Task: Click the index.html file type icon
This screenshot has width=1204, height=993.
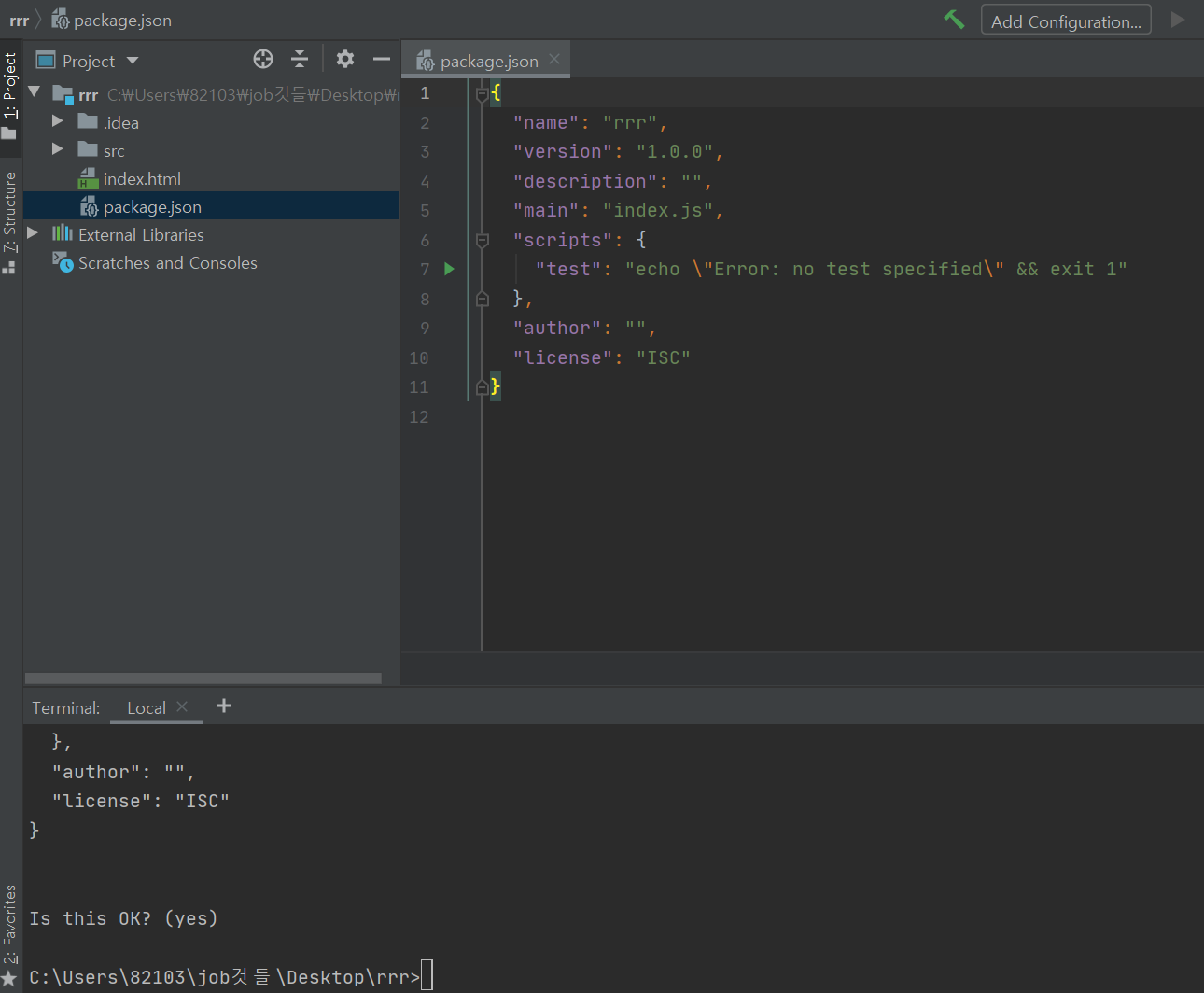Action: coord(88,178)
